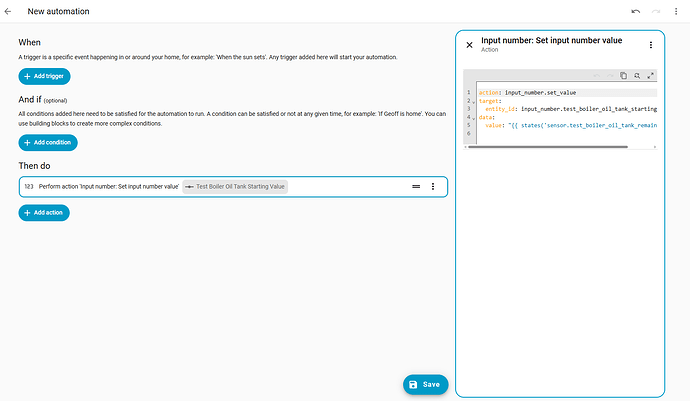Expand the YAML editor to fullscreen

tap(650, 76)
